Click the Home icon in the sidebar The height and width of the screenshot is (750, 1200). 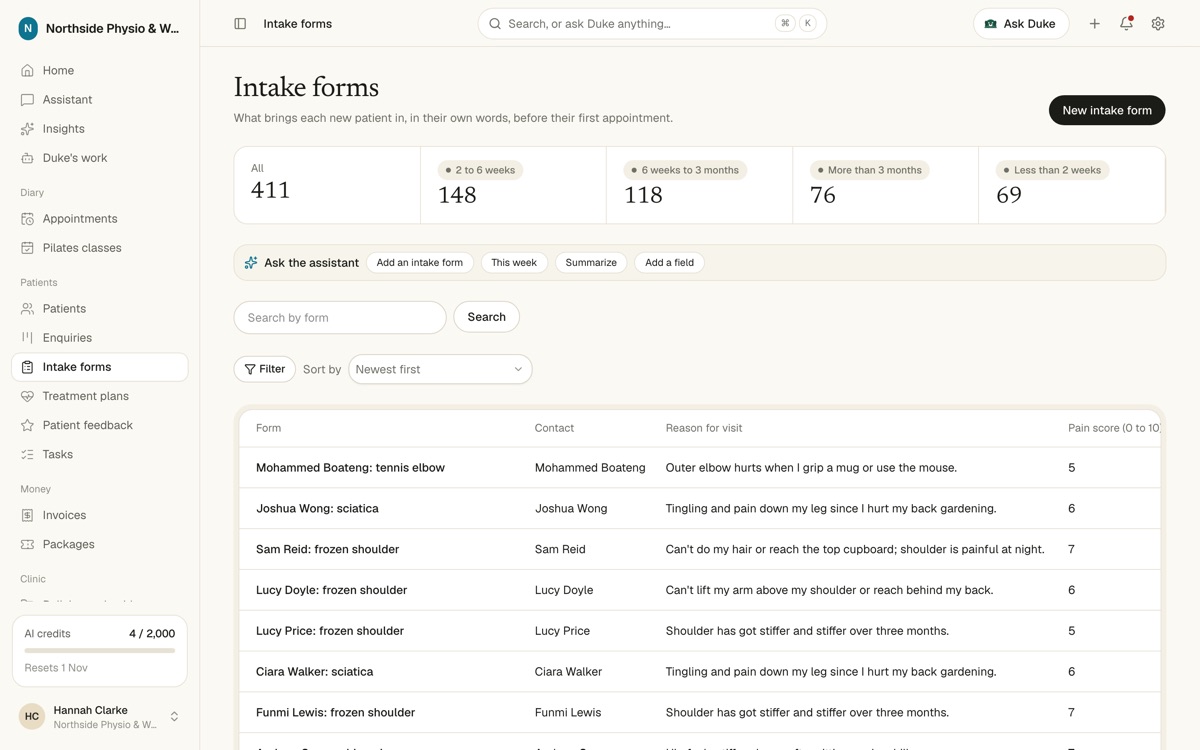point(27,71)
